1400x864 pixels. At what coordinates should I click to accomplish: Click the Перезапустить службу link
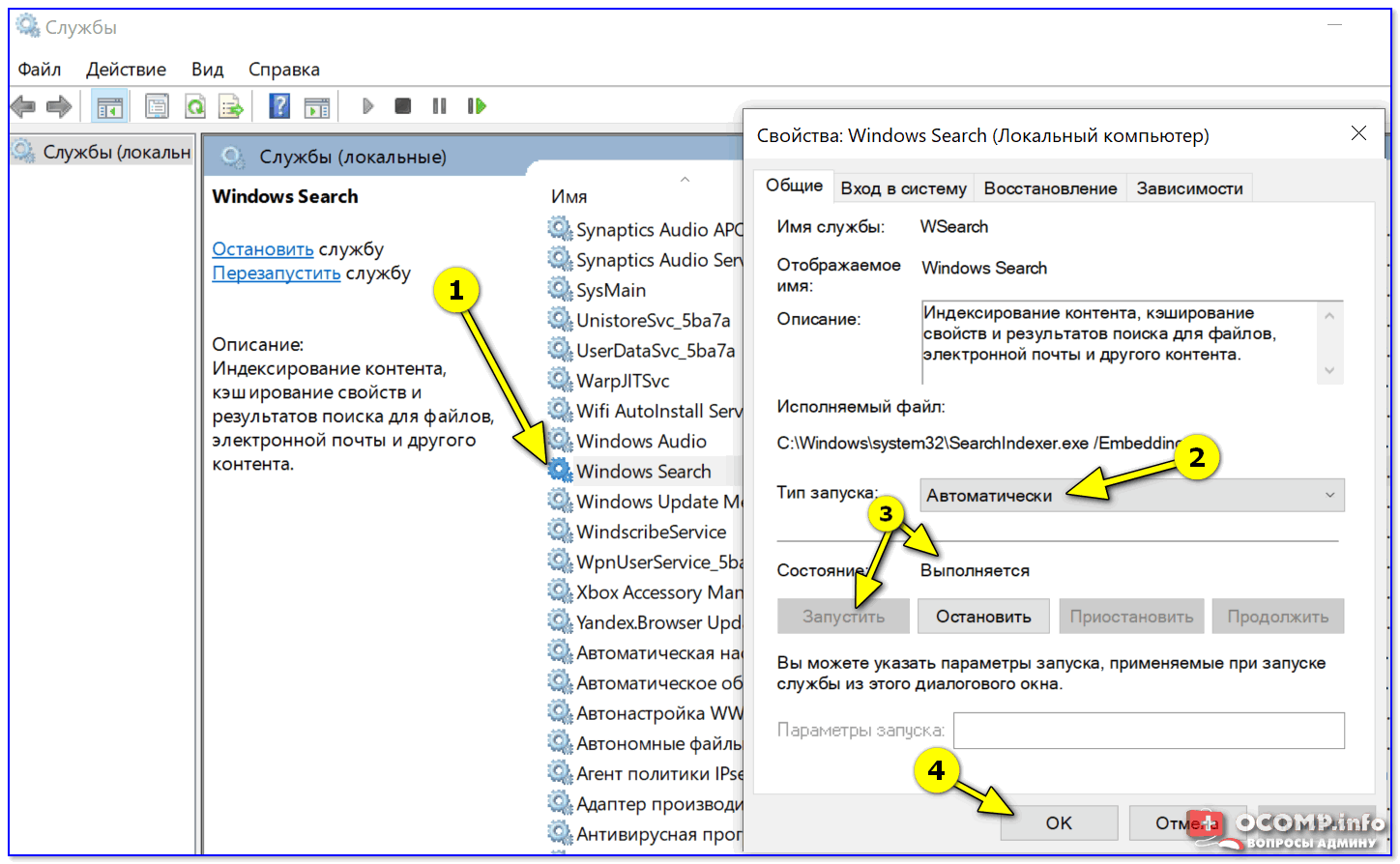[277, 274]
